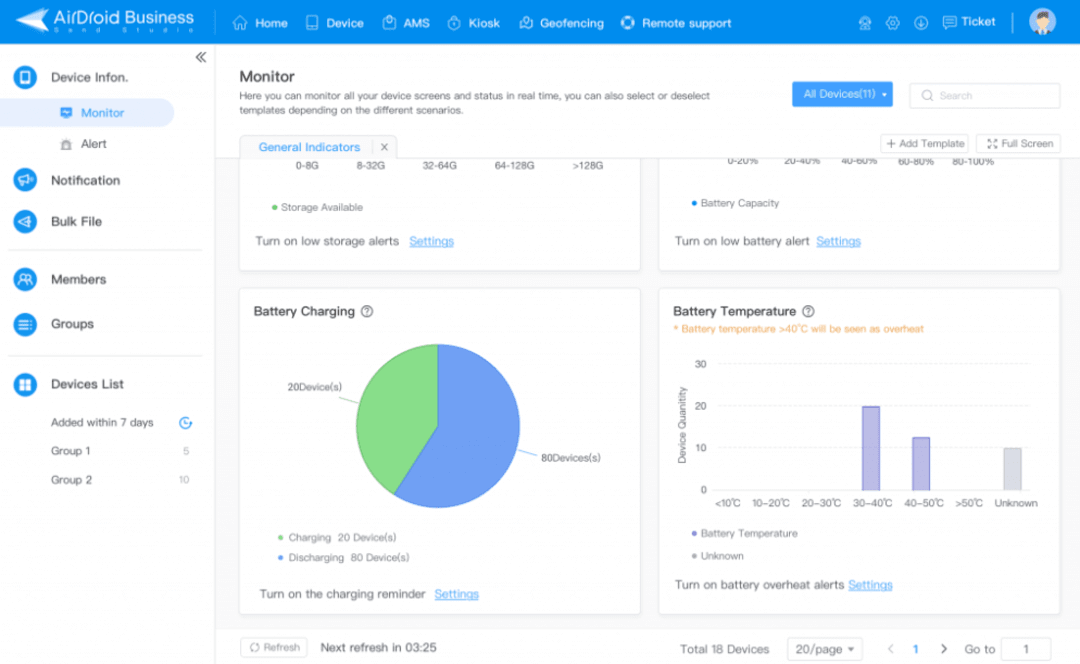The height and width of the screenshot is (664, 1080).
Task: Click the Add Template button
Action: pyautogui.click(x=924, y=143)
